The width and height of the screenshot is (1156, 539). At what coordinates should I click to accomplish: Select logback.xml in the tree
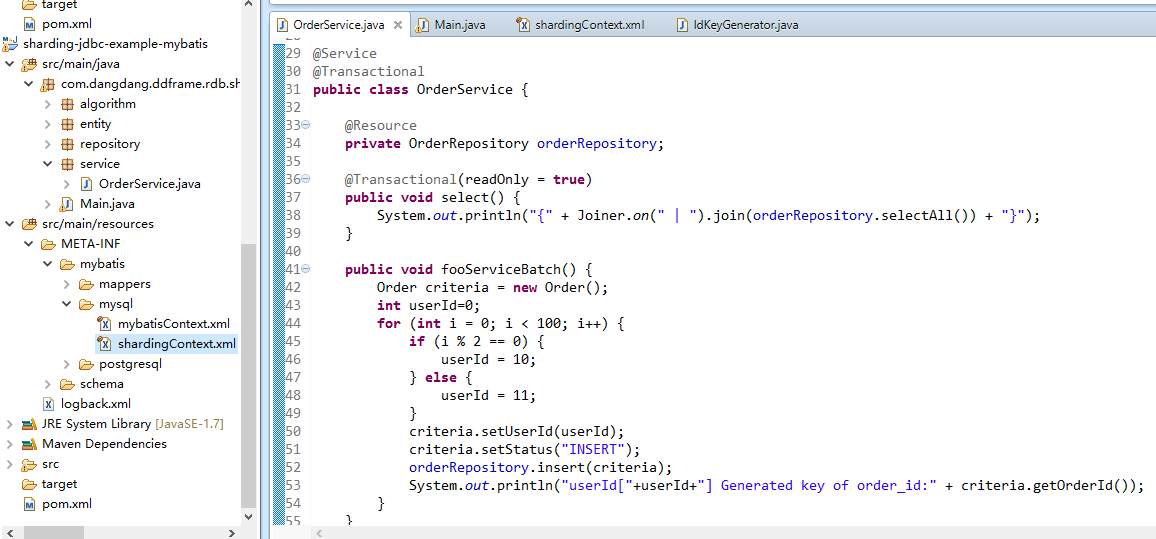(96, 403)
